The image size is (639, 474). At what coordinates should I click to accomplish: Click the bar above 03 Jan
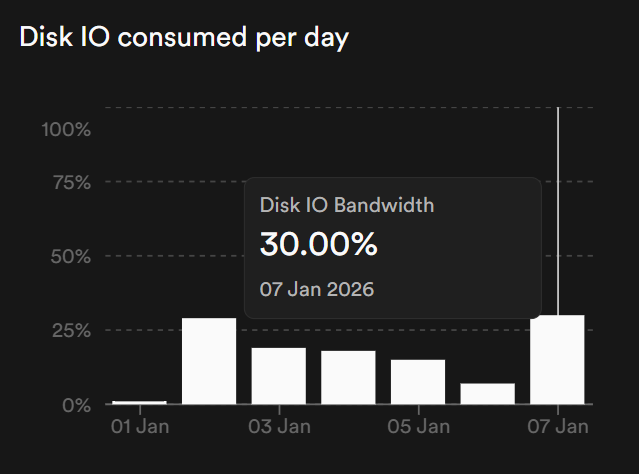279,376
